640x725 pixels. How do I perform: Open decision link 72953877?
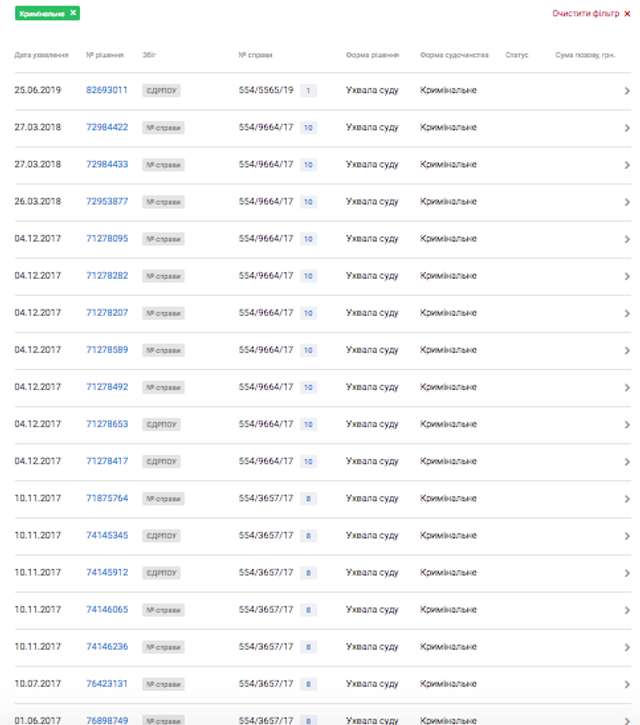point(106,201)
